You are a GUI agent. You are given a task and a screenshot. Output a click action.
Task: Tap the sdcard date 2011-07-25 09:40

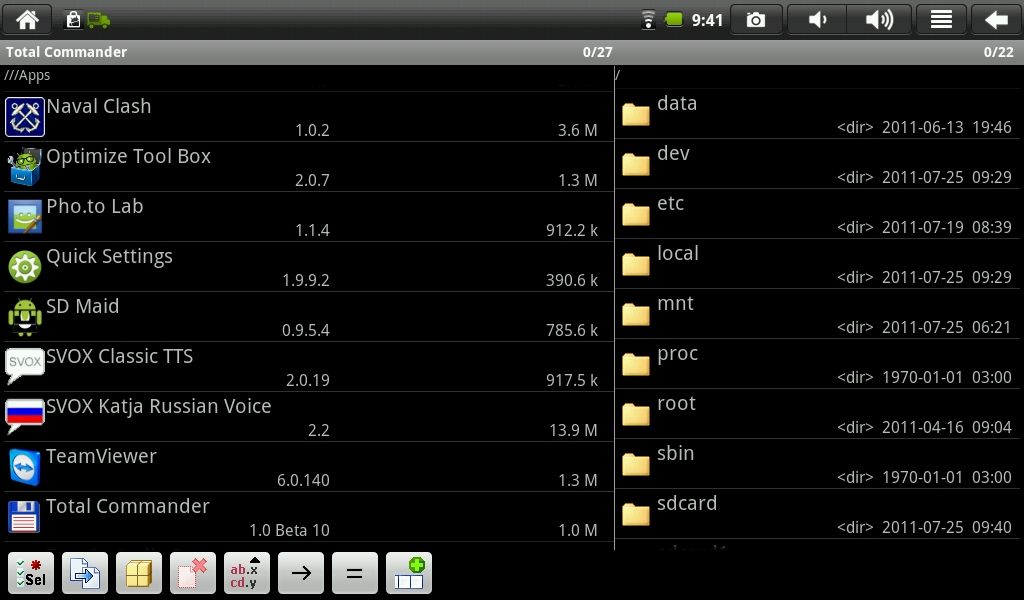(946, 527)
